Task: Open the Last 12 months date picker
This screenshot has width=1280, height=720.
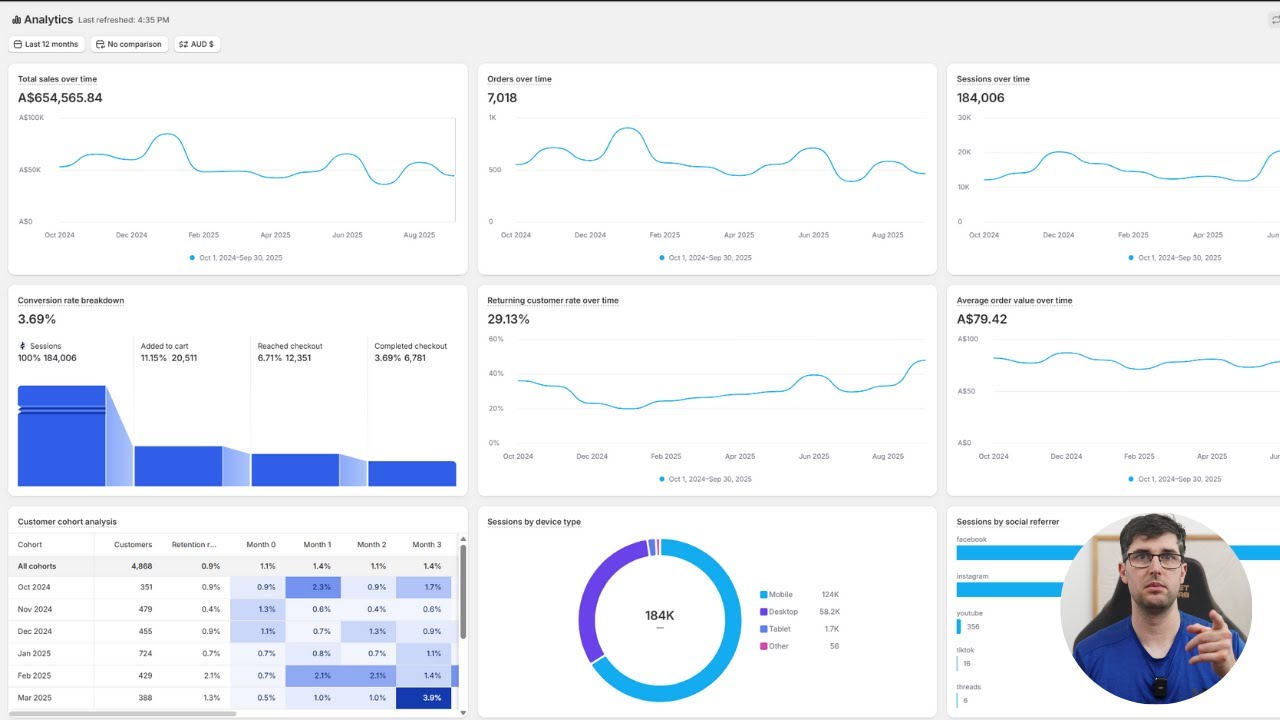Action: tap(46, 44)
